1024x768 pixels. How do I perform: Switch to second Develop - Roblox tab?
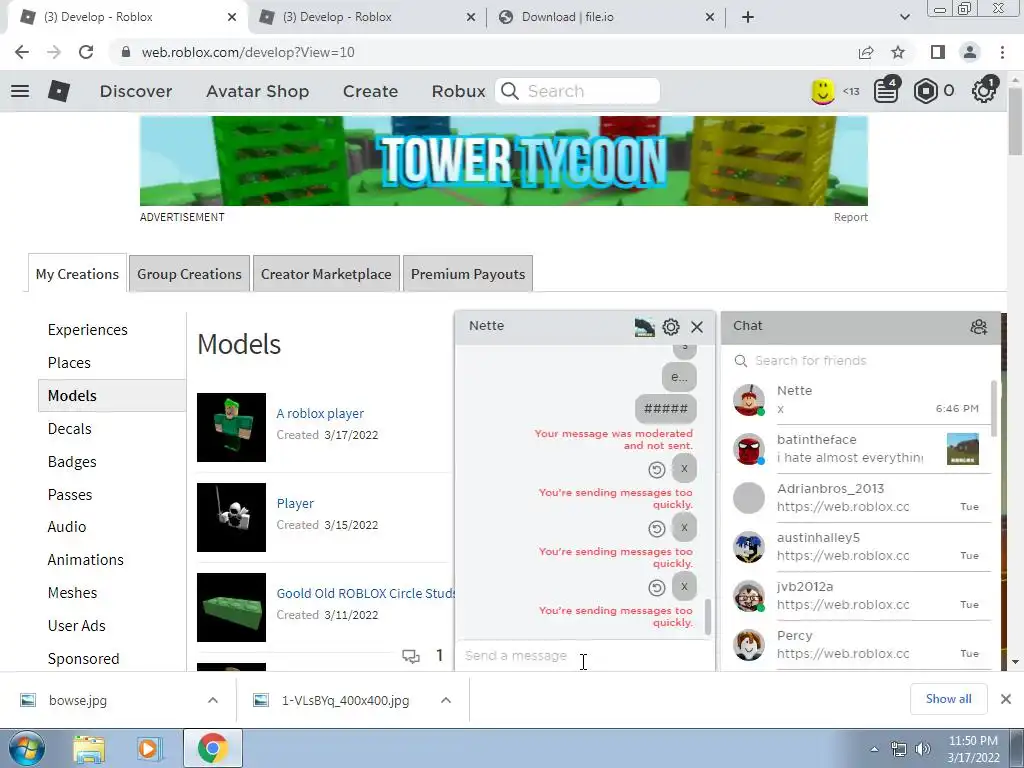pyautogui.click(x=366, y=17)
